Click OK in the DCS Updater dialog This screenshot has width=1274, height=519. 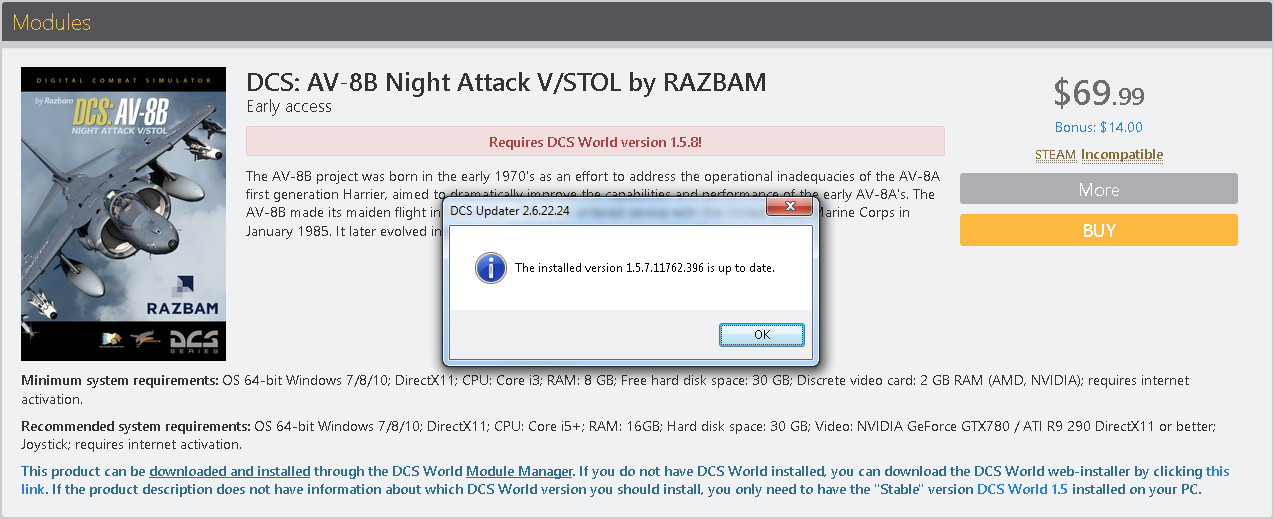[x=761, y=334]
